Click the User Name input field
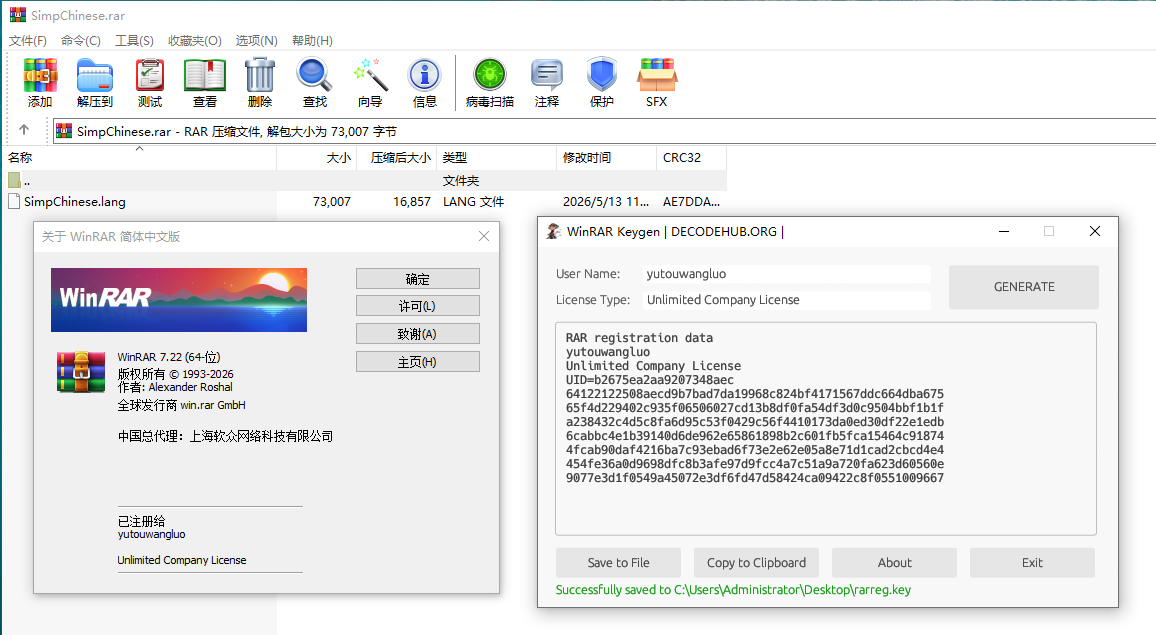 pyautogui.click(x=786, y=274)
